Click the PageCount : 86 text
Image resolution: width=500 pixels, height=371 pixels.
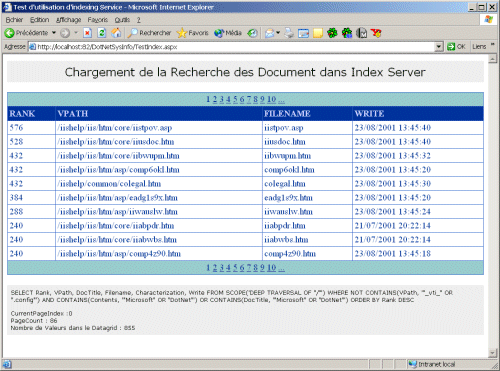(34, 321)
